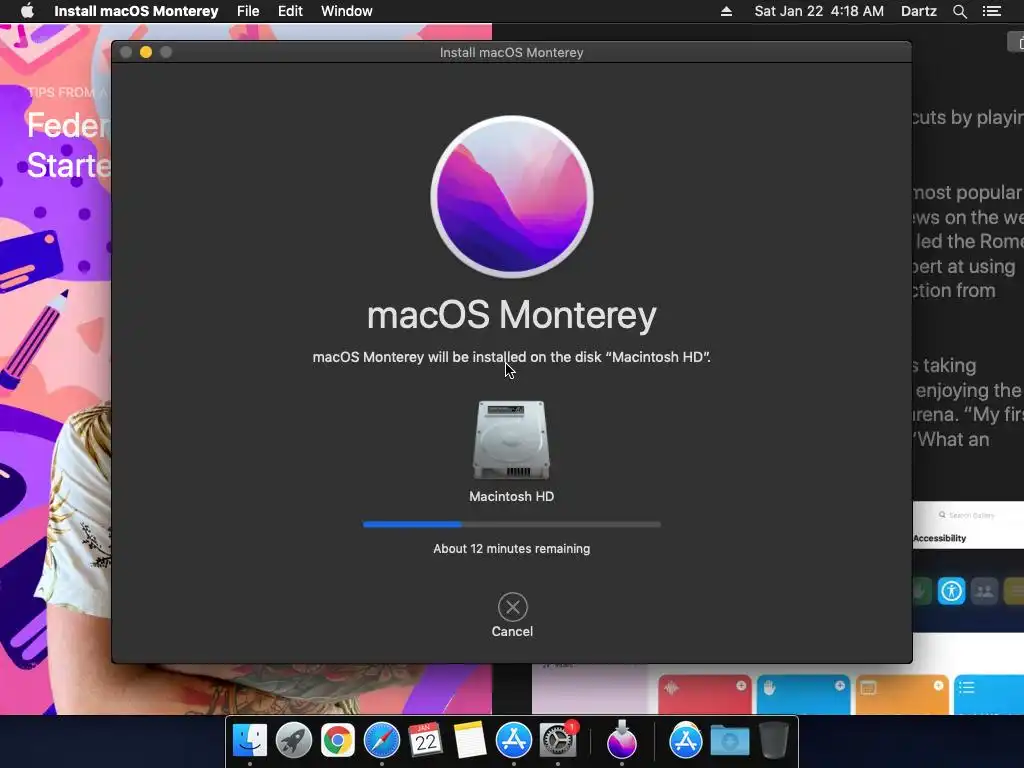
Task: Click the 'About 12 minutes remaining' text
Action: coord(511,549)
